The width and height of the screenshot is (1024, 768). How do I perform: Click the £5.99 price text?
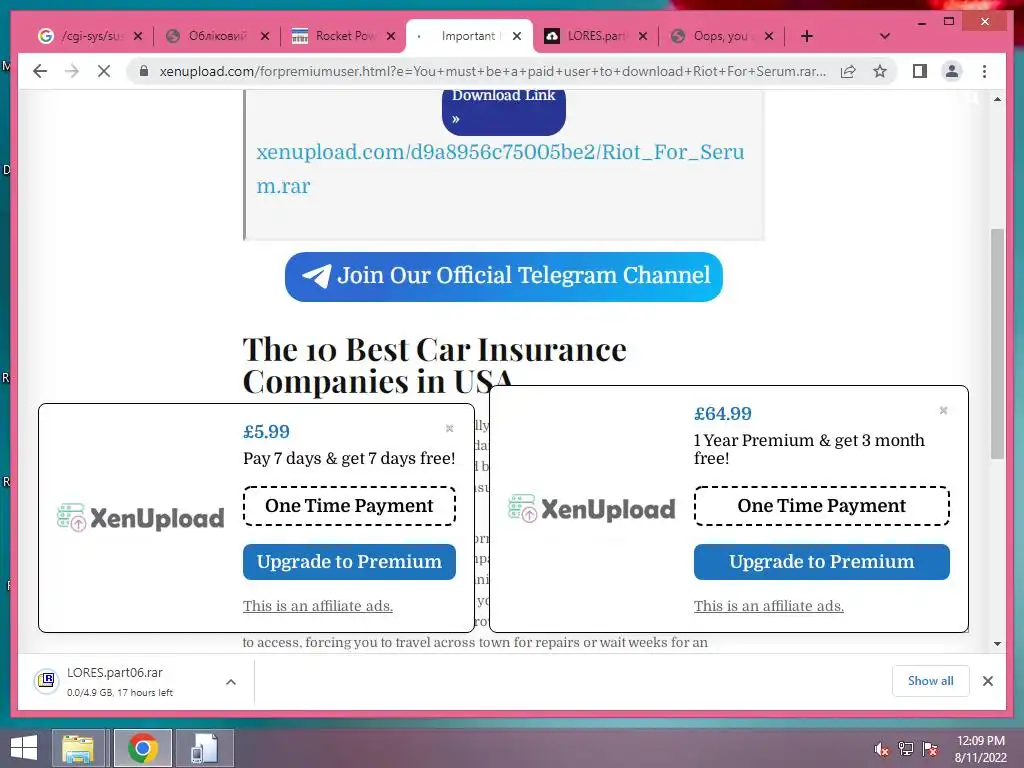click(x=266, y=432)
